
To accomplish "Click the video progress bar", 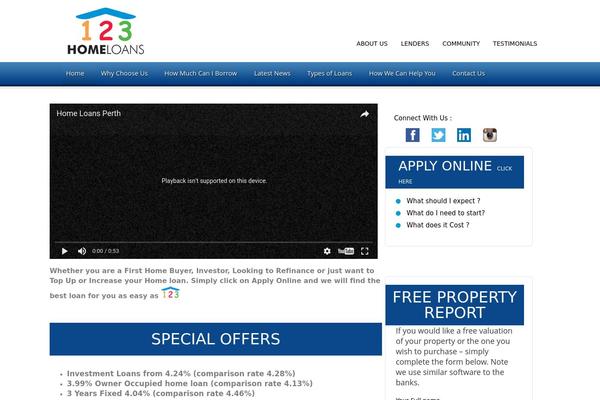I will [214, 242].
